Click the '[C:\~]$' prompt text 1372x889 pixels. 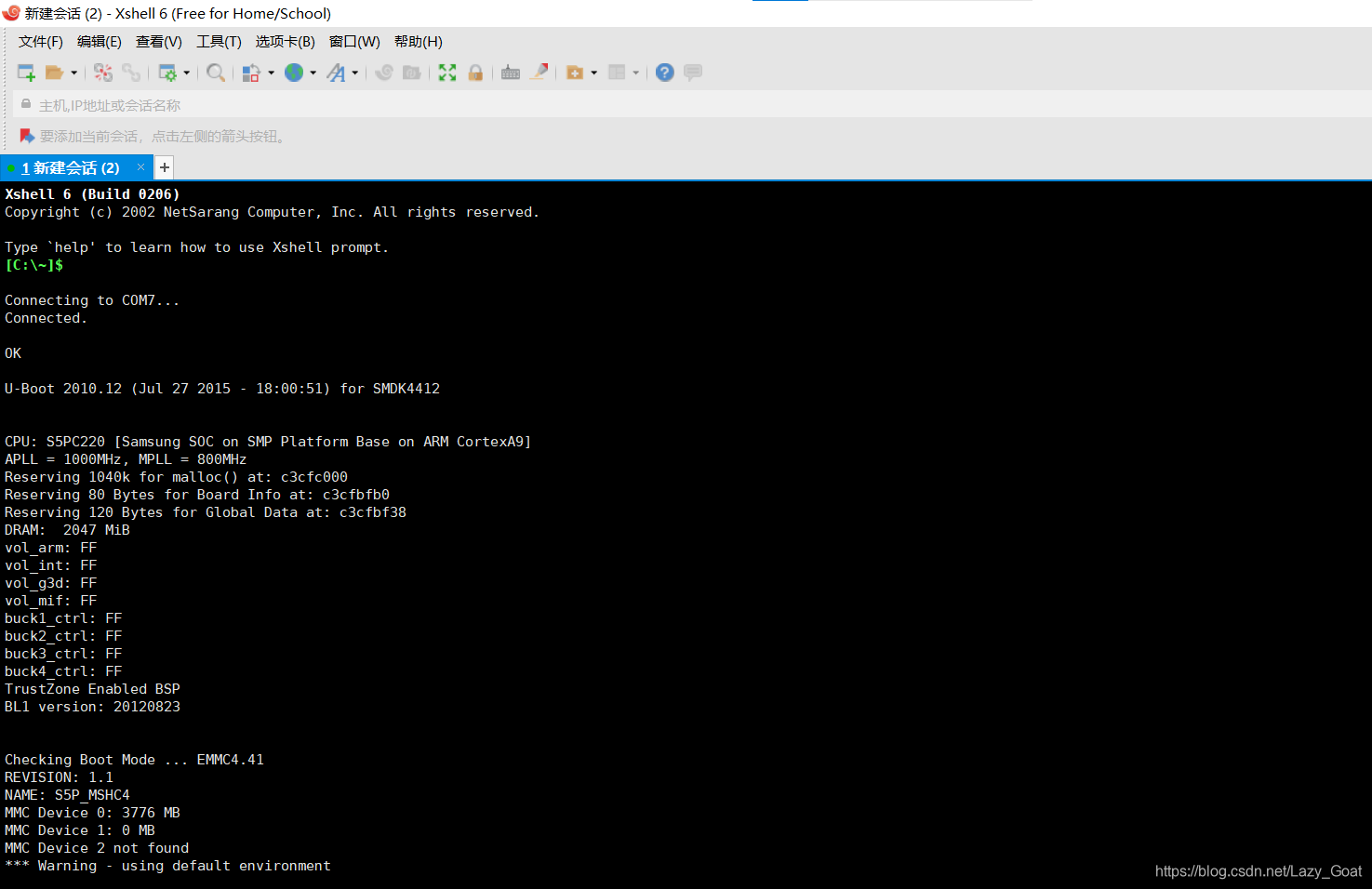(x=34, y=265)
